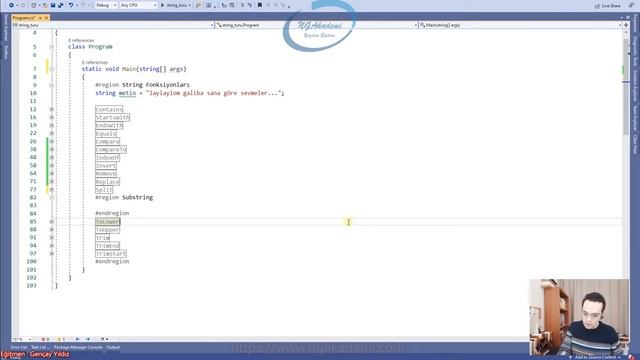The image size is (640, 360).
Task: Click the warnings count indicator
Action: [61, 339]
